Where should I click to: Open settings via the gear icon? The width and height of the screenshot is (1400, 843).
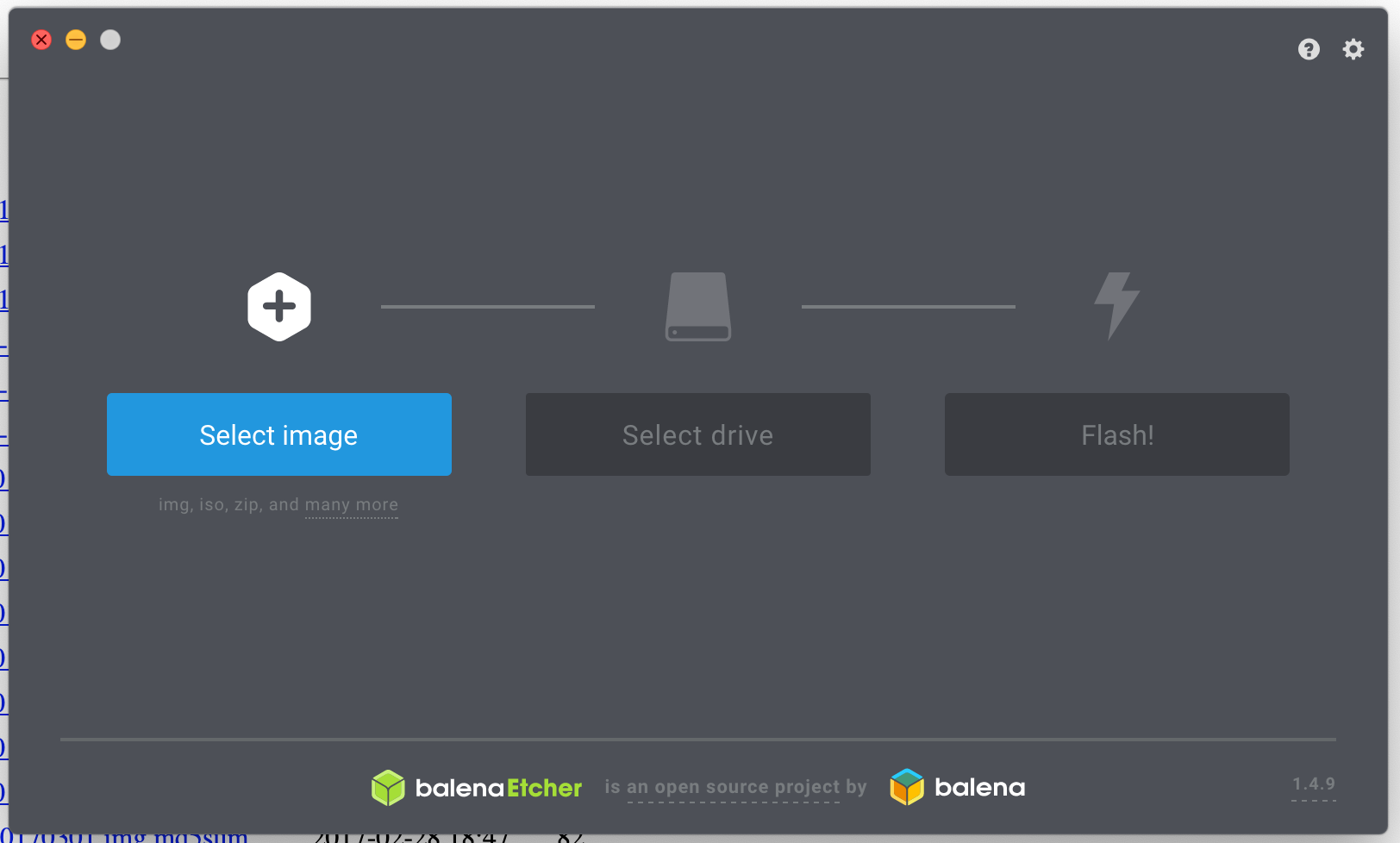(x=1353, y=50)
